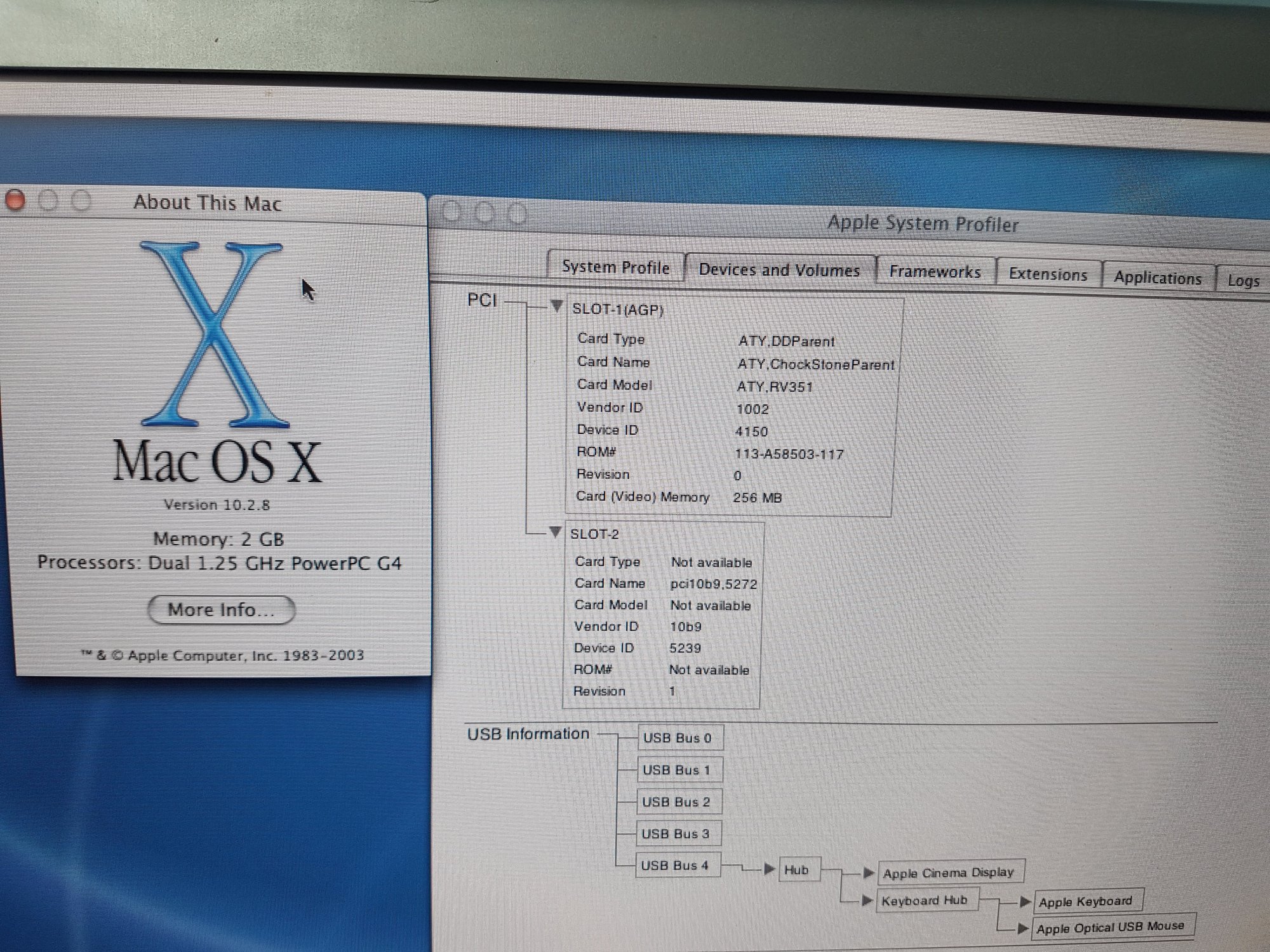Click the PCI section label
Image resolution: width=1270 pixels, height=952 pixels.
point(482,300)
